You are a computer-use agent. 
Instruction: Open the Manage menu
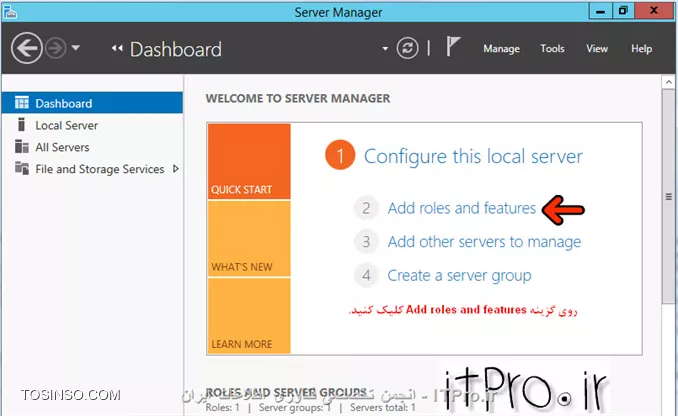(x=501, y=49)
